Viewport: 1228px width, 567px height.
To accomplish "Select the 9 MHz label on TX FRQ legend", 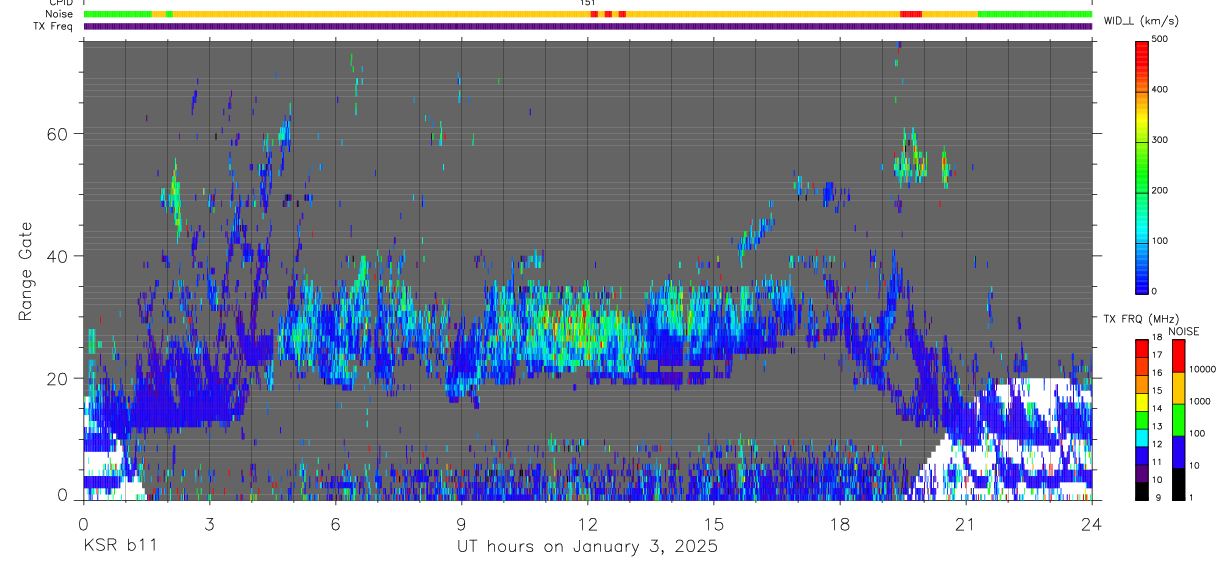I will tap(1156, 497).
